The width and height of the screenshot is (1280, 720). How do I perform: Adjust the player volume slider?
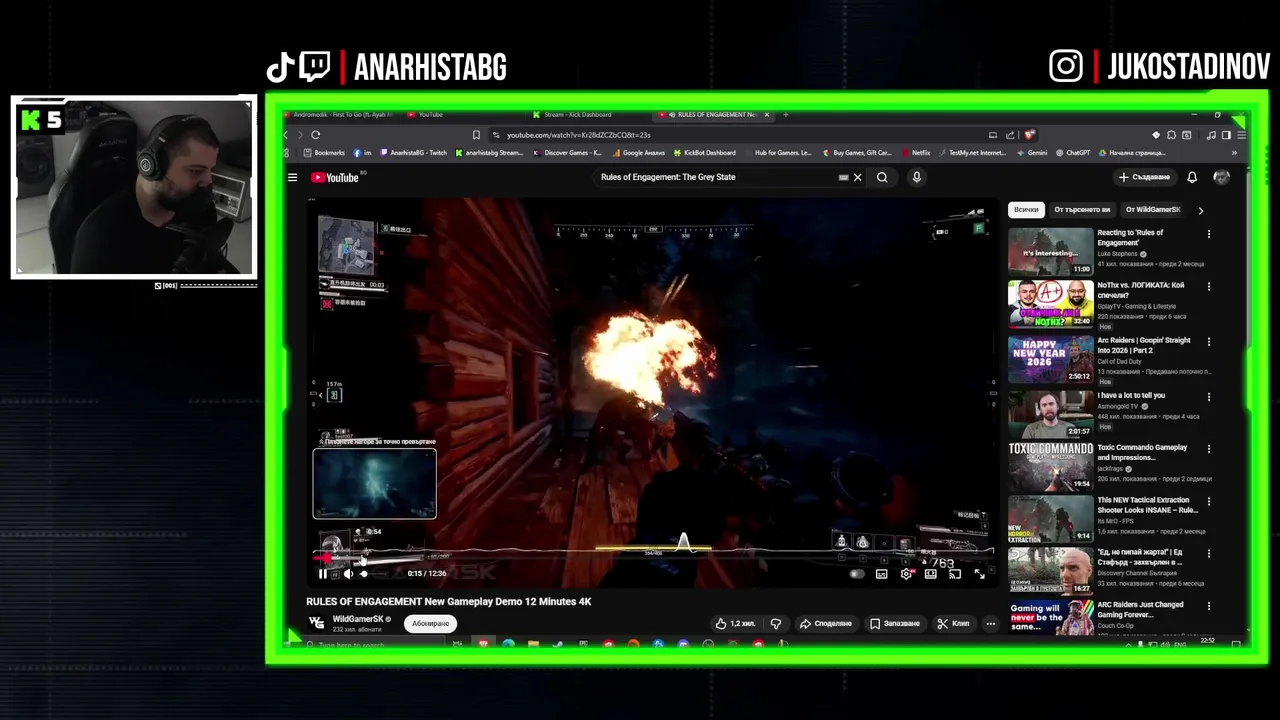click(x=372, y=574)
